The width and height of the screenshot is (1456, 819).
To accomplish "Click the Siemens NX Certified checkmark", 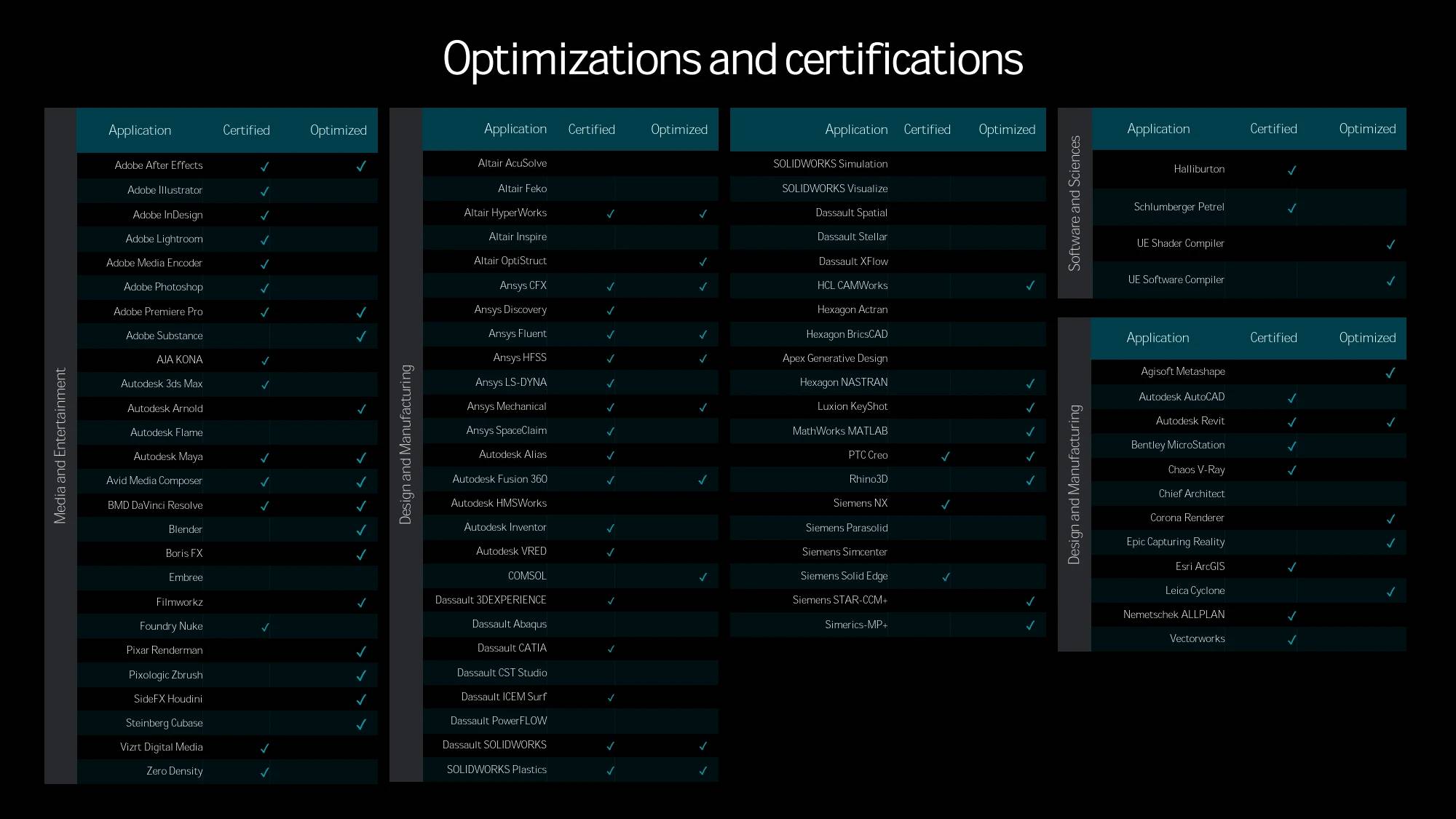I will [946, 505].
